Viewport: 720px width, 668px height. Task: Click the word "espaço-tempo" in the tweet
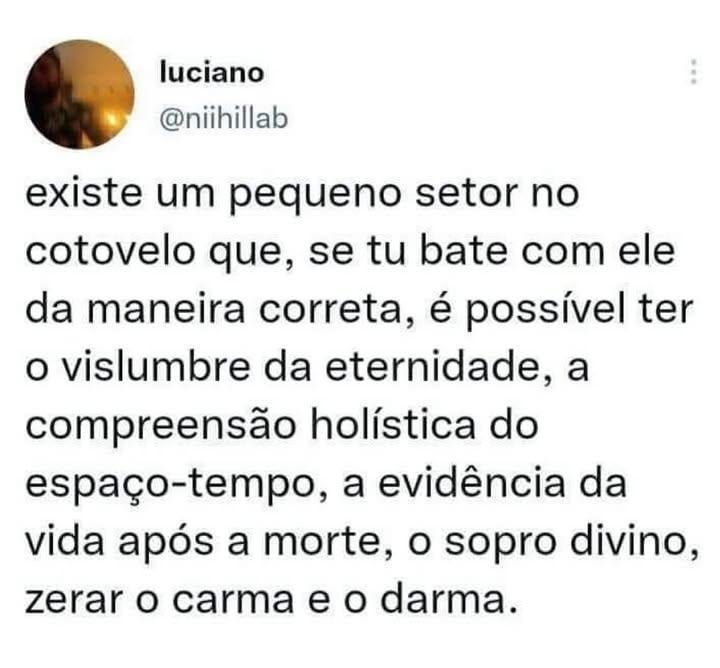click(169, 486)
